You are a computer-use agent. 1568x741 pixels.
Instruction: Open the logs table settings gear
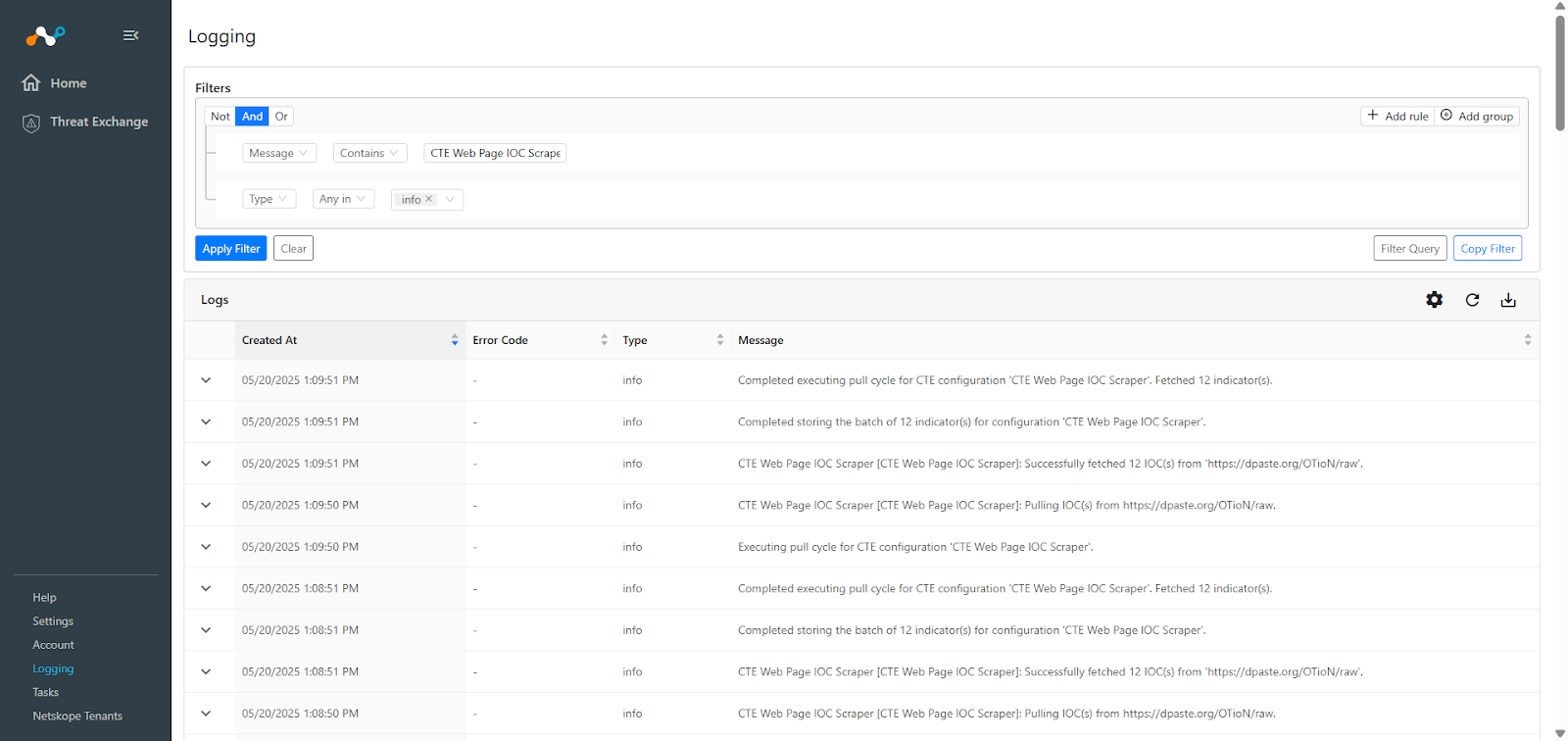(x=1434, y=300)
